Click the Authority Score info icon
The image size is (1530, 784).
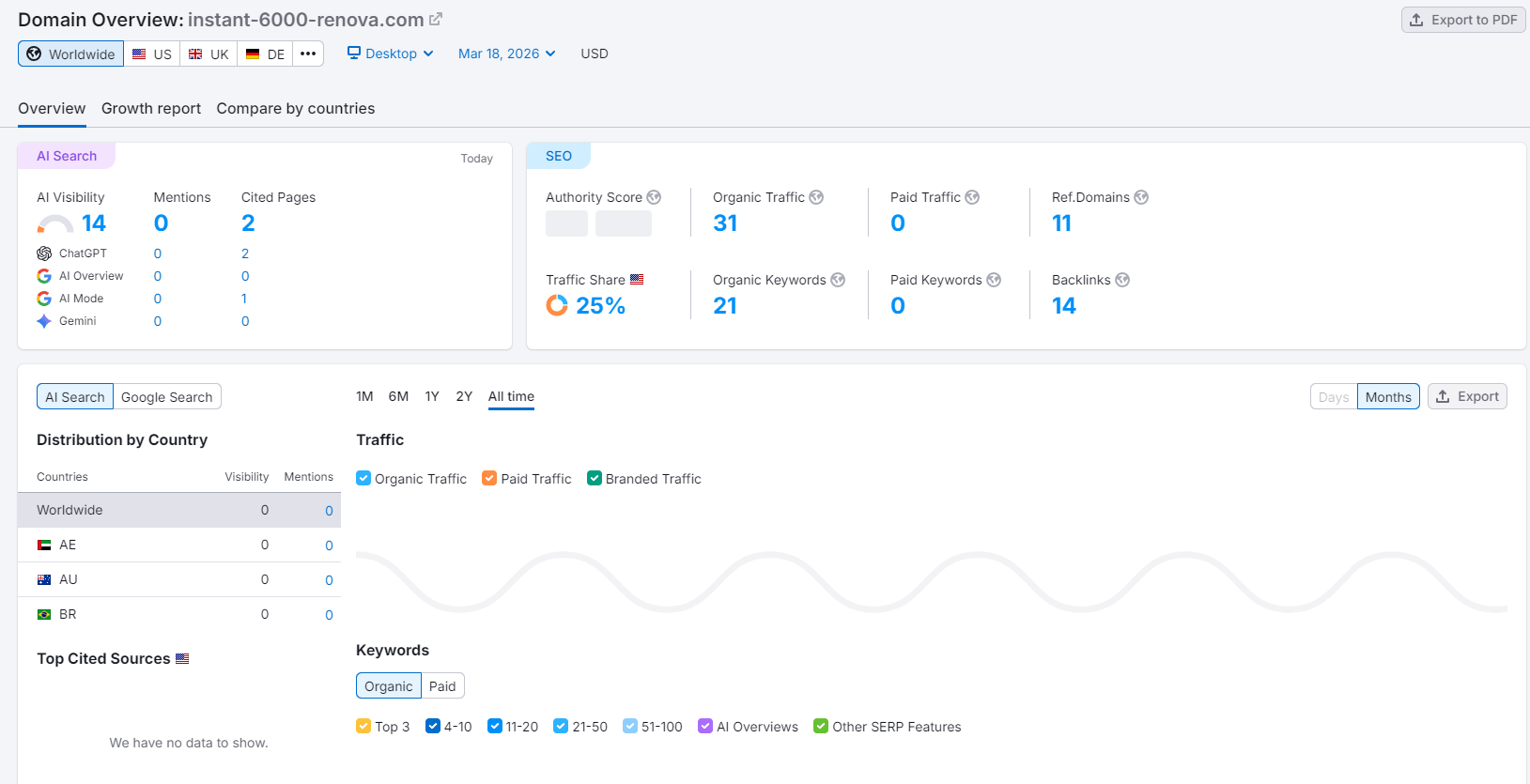(x=654, y=197)
